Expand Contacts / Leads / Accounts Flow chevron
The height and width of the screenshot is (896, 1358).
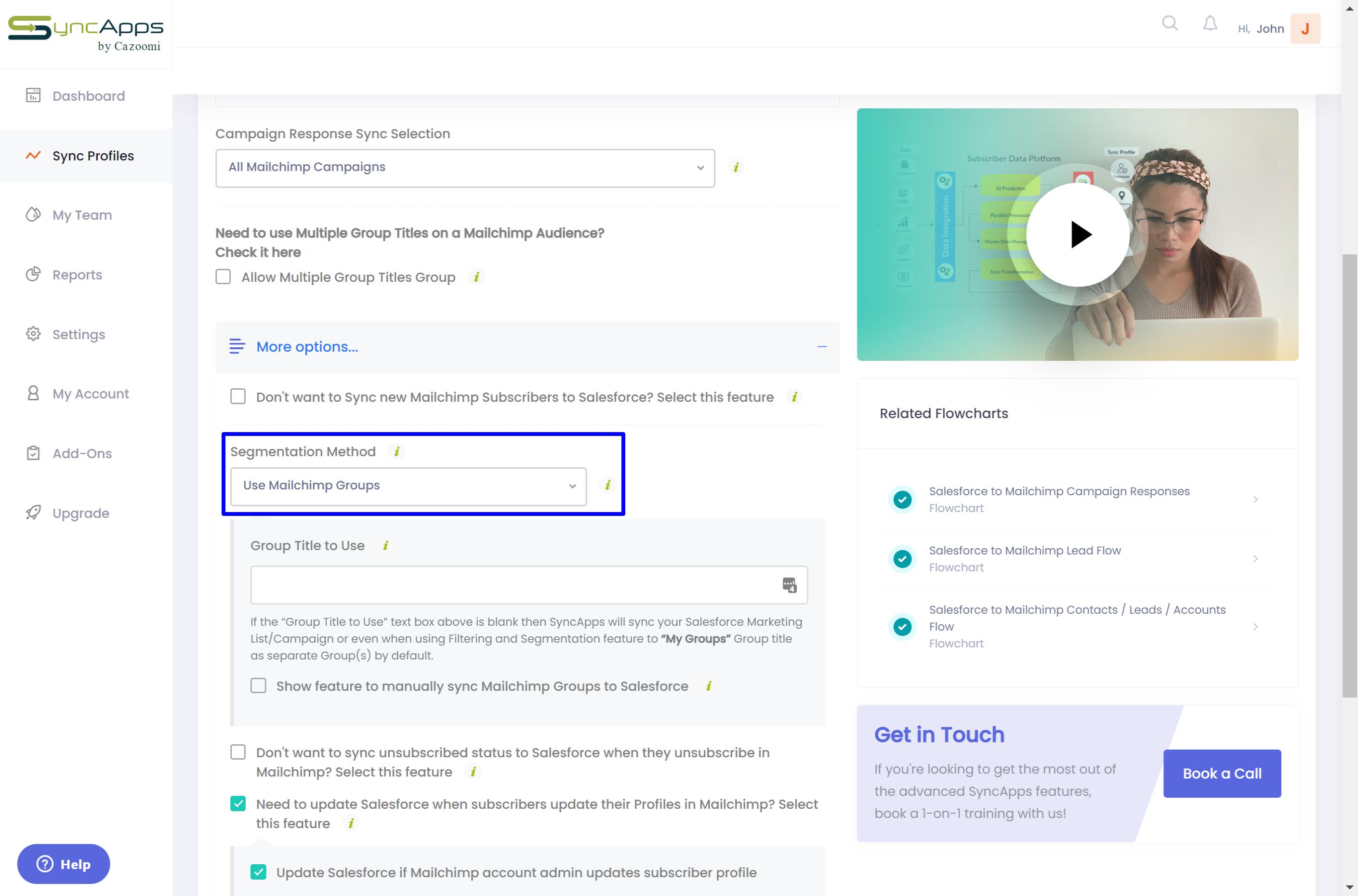click(1255, 627)
